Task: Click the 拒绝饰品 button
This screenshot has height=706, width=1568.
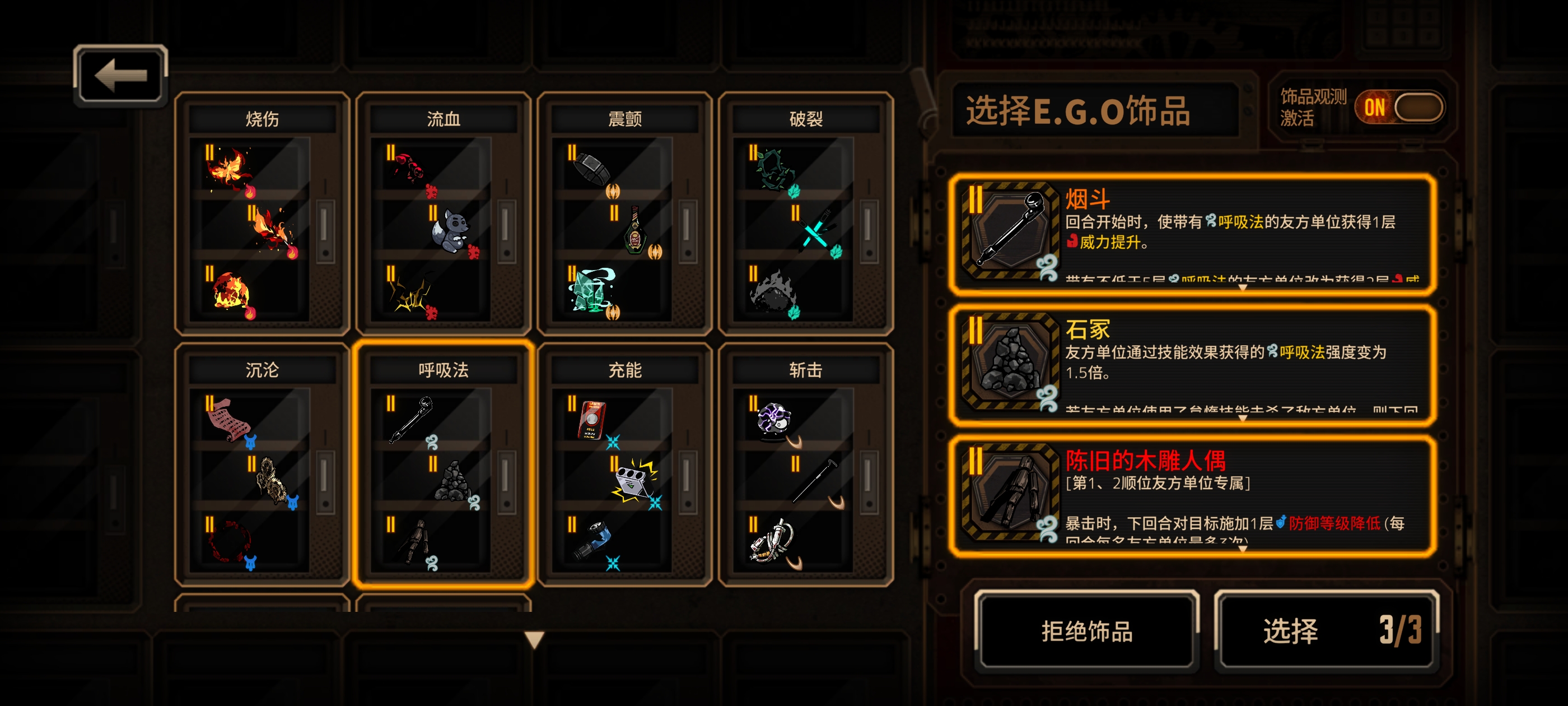Action: [x=1086, y=631]
